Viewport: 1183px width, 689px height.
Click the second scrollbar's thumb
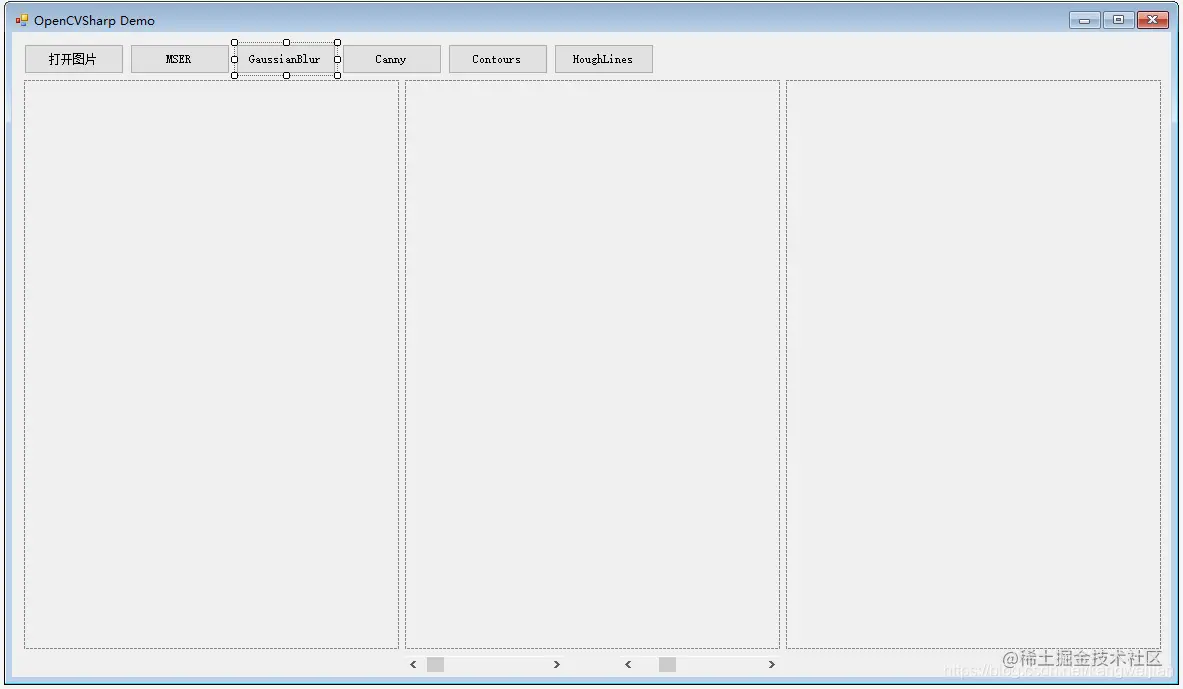(x=666, y=663)
